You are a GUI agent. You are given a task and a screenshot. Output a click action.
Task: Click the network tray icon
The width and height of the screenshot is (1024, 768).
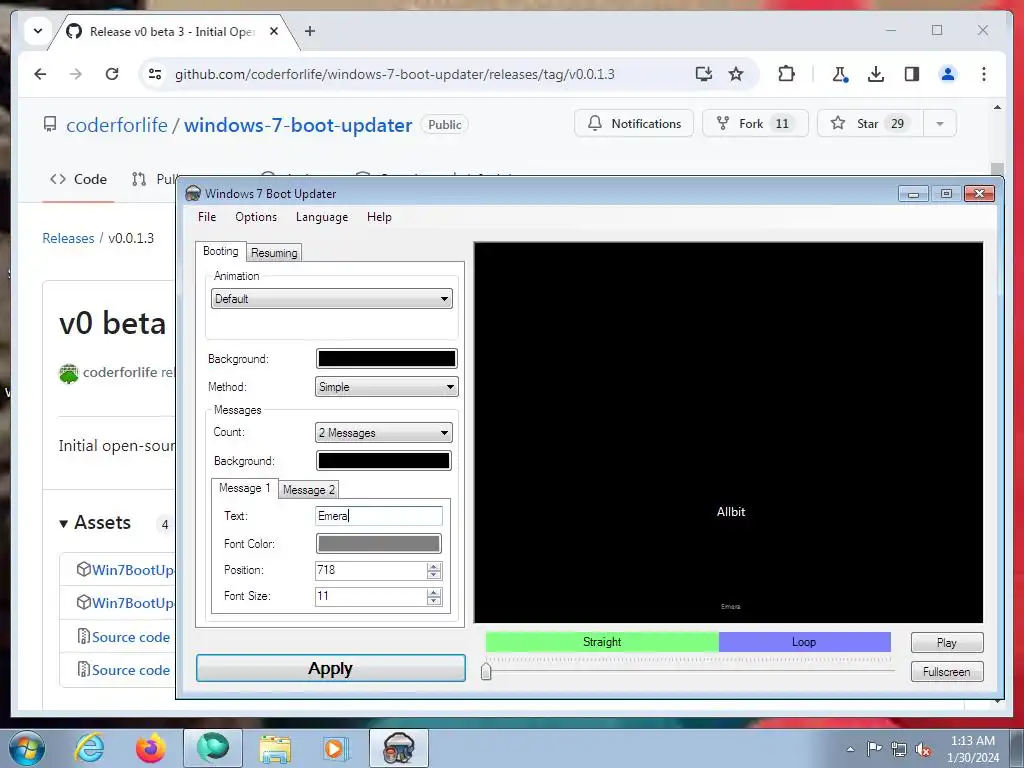coord(899,750)
